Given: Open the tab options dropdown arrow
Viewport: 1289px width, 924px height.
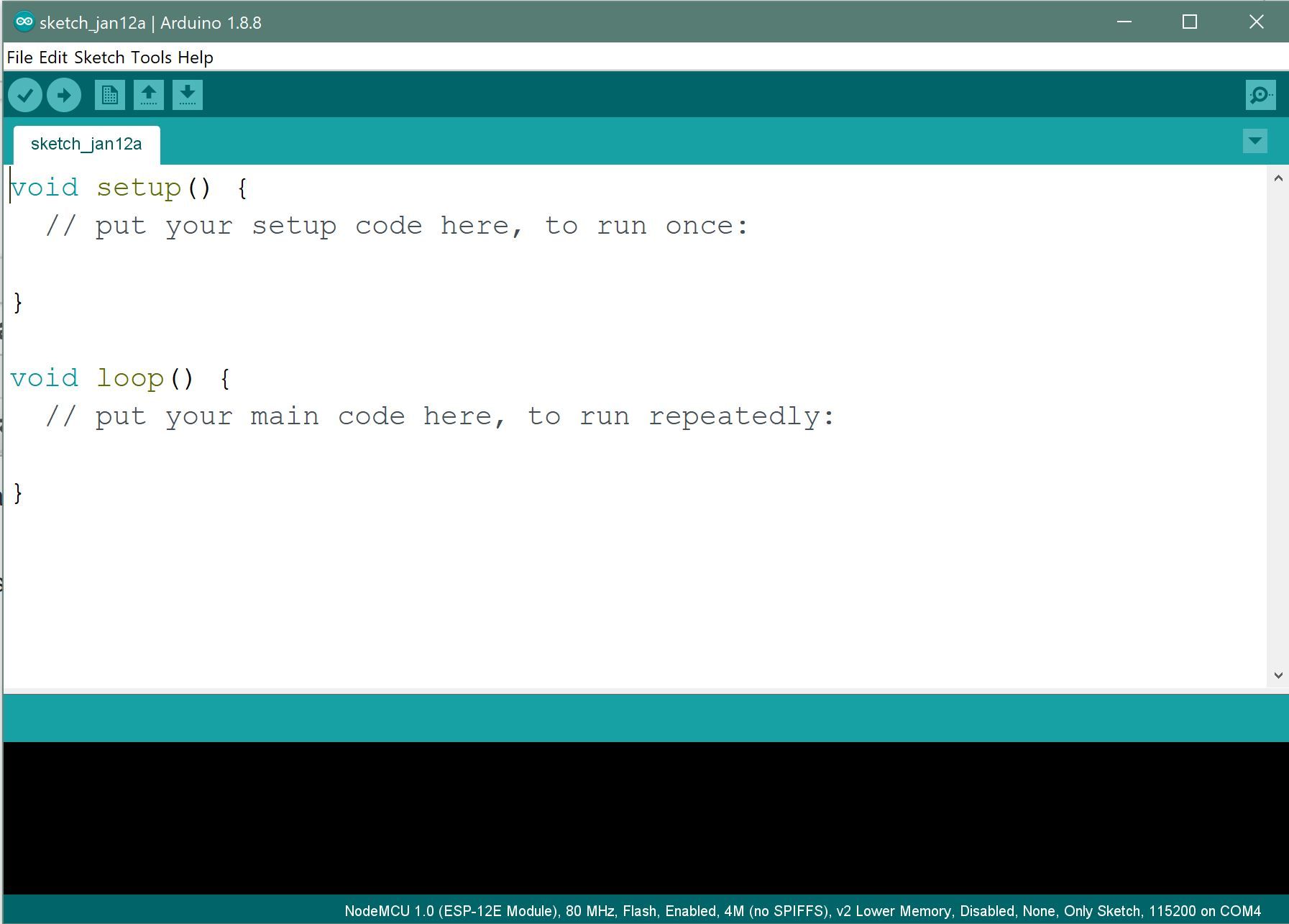Looking at the screenshot, I should pyautogui.click(x=1255, y=141).
